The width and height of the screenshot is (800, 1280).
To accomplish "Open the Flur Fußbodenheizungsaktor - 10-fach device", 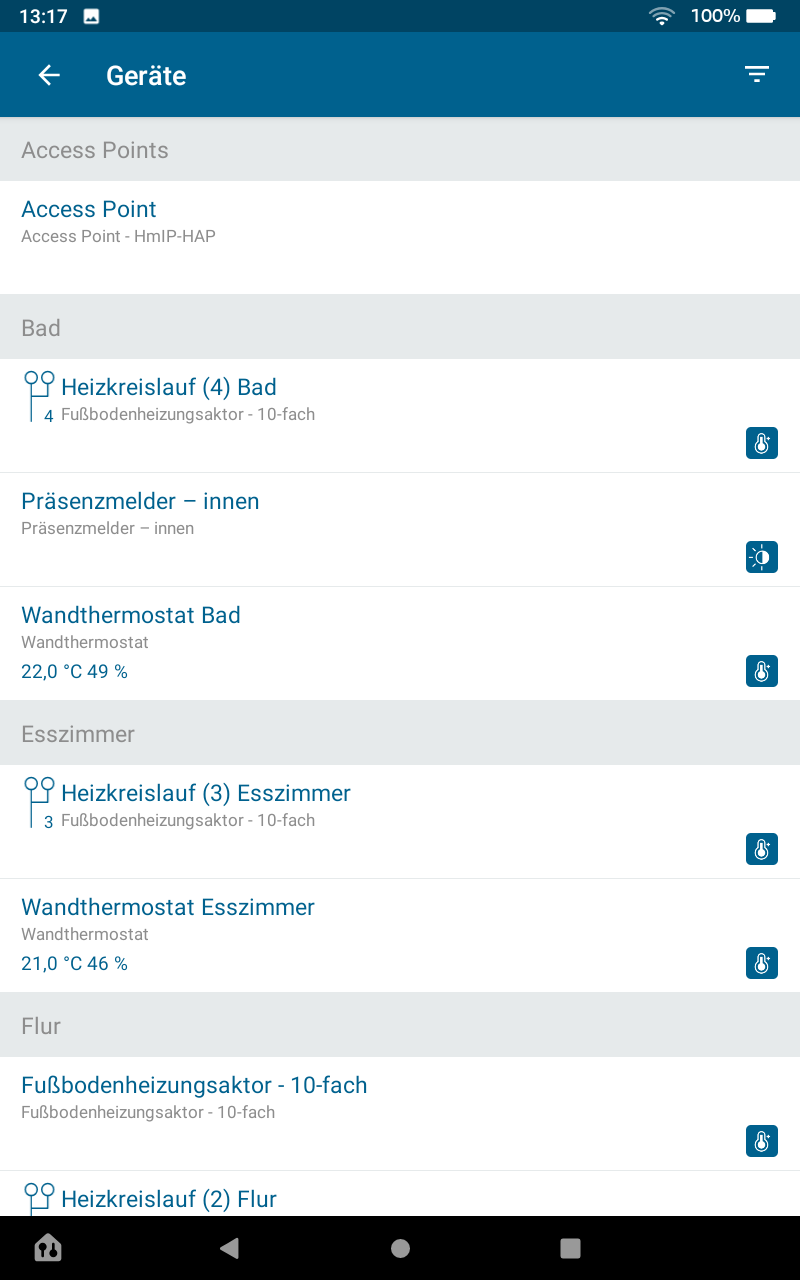I will [x=194, y=1085].
